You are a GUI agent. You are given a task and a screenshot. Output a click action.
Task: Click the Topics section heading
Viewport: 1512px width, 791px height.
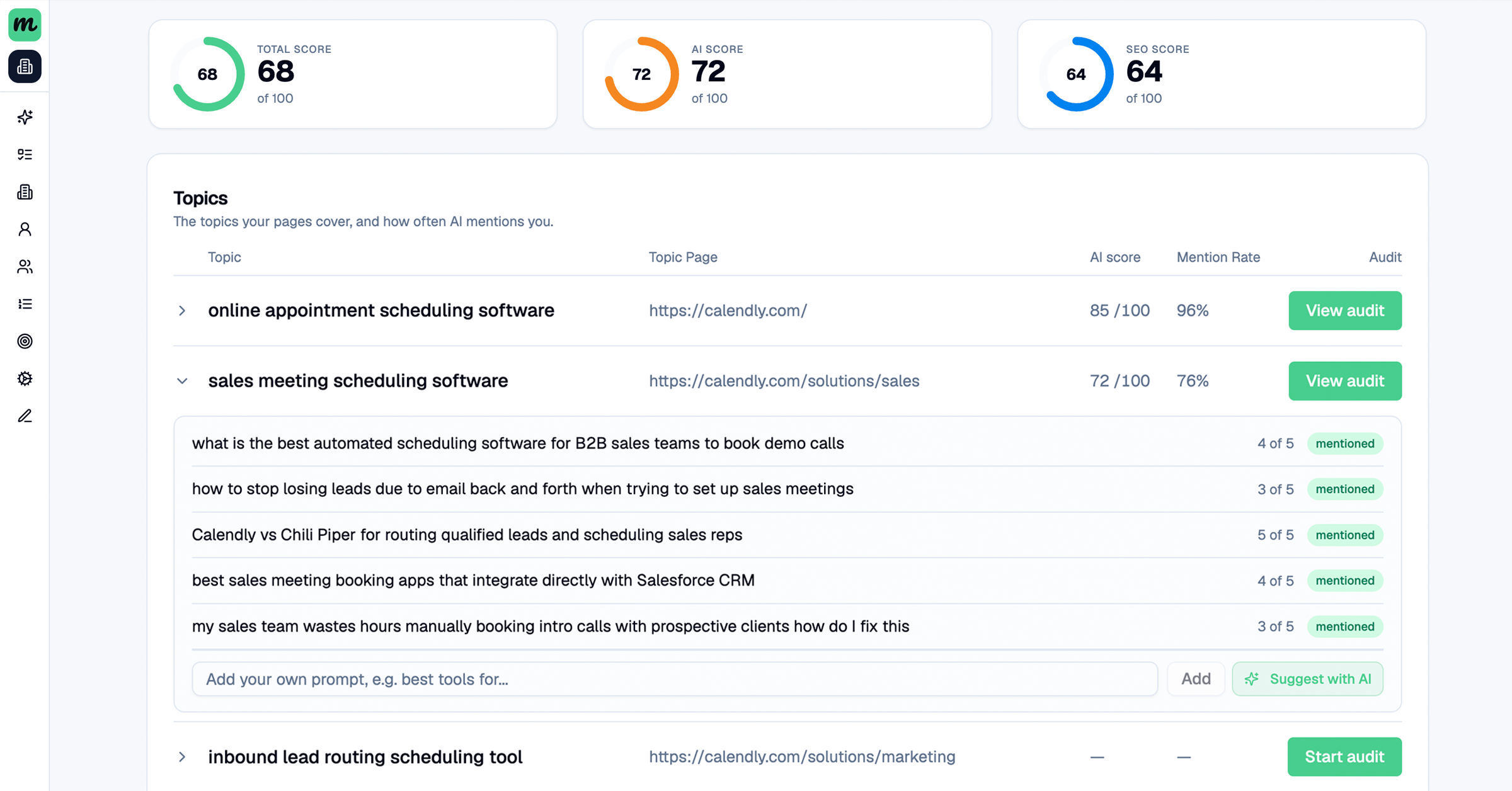point(200,198)
